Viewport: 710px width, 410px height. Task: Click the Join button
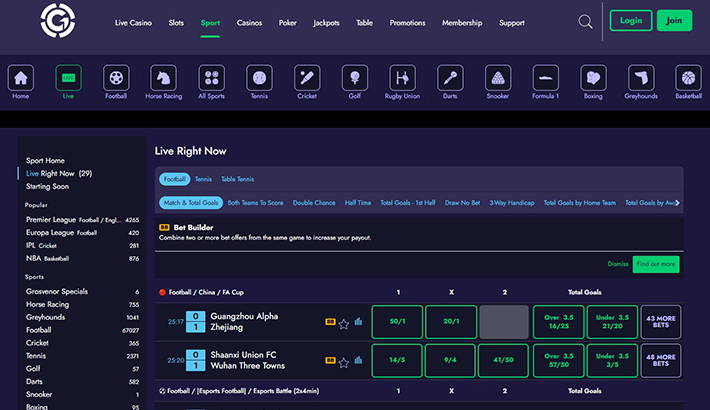674,20
